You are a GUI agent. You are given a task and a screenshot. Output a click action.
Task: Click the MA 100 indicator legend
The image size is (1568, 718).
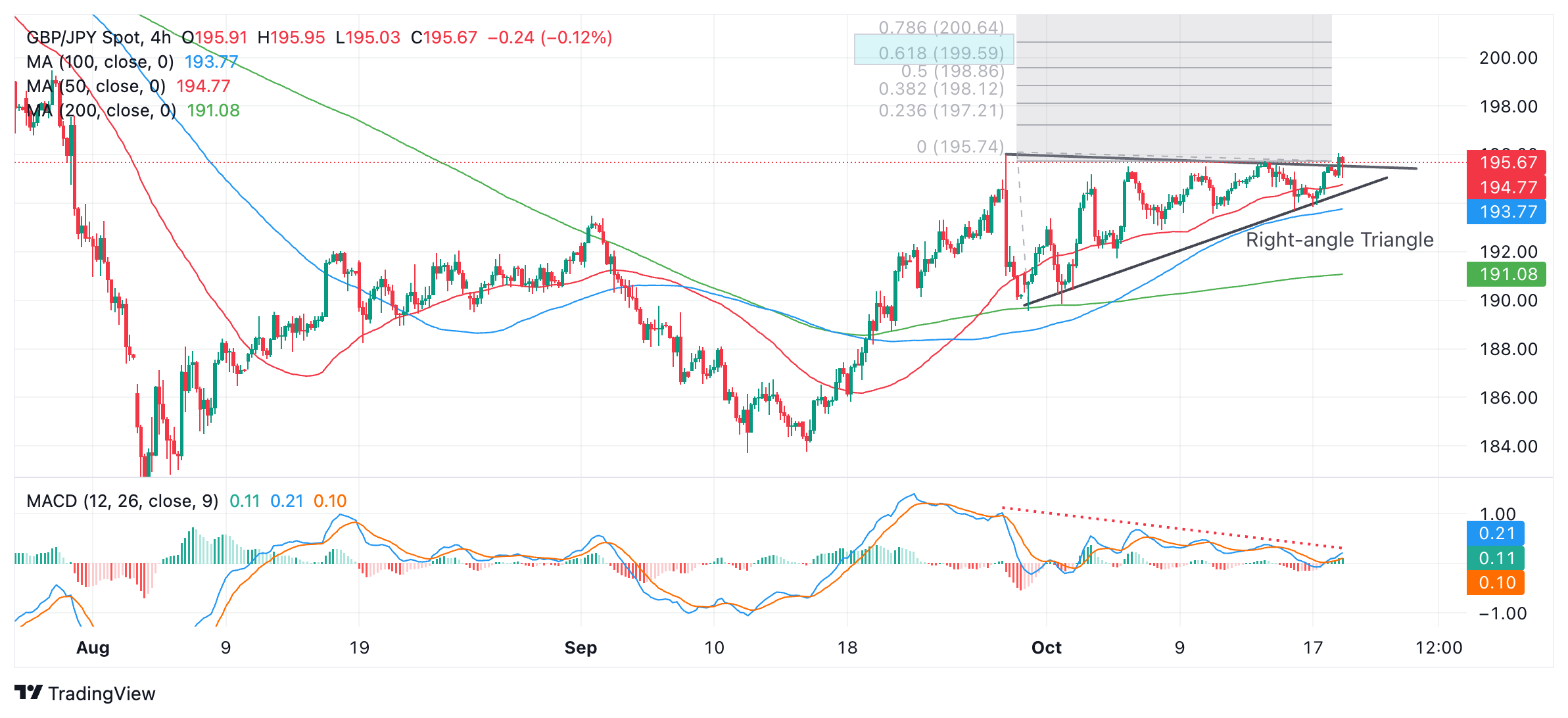tap(100, 62)
